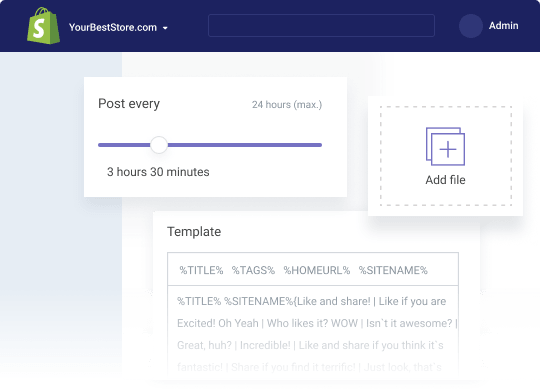Insert the %TITLE% template tag
Screen dimensions: 540x392
[x=201, y=270]
